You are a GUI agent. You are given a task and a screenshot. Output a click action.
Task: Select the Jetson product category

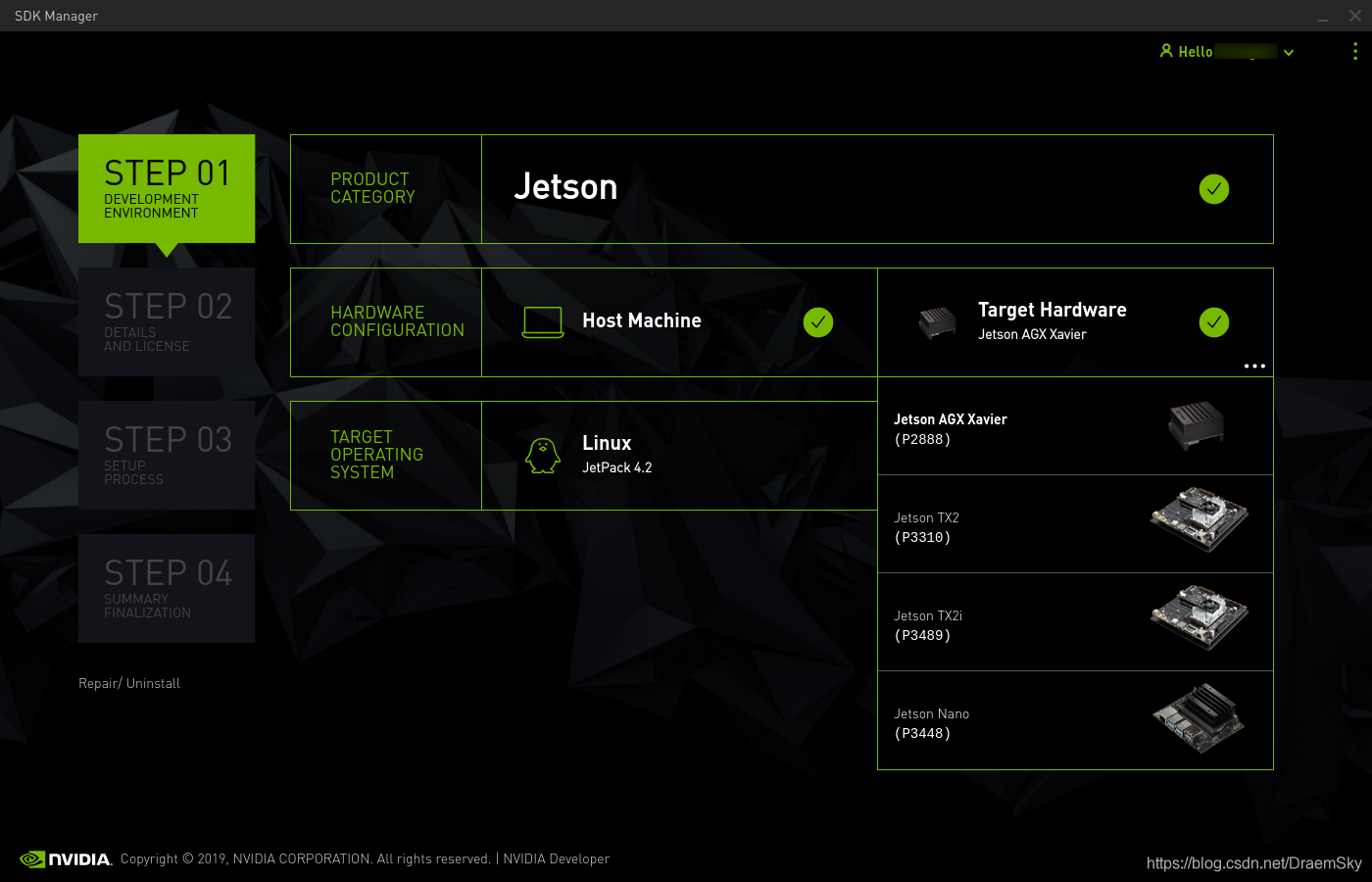pyautogui.click(x=877, y=189)
